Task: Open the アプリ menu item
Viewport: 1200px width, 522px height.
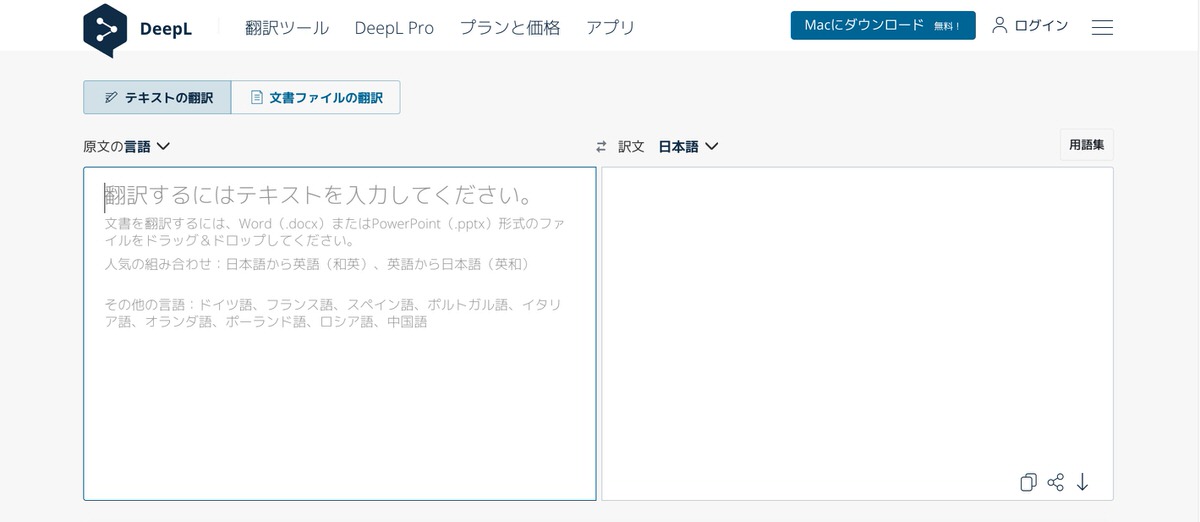Action: [610, 28]
